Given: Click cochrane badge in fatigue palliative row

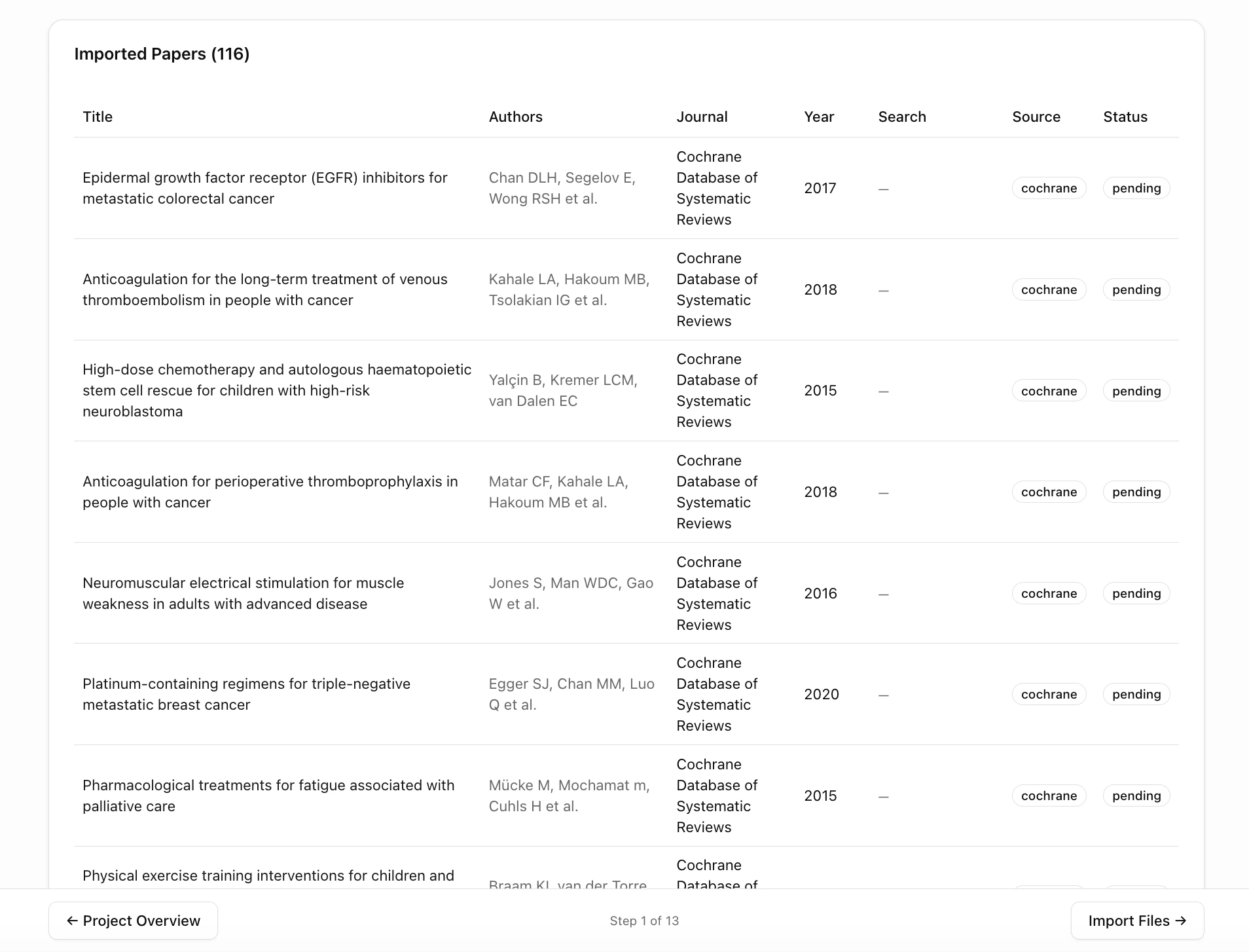Looking at the screenshot, I should [1049, 796].
